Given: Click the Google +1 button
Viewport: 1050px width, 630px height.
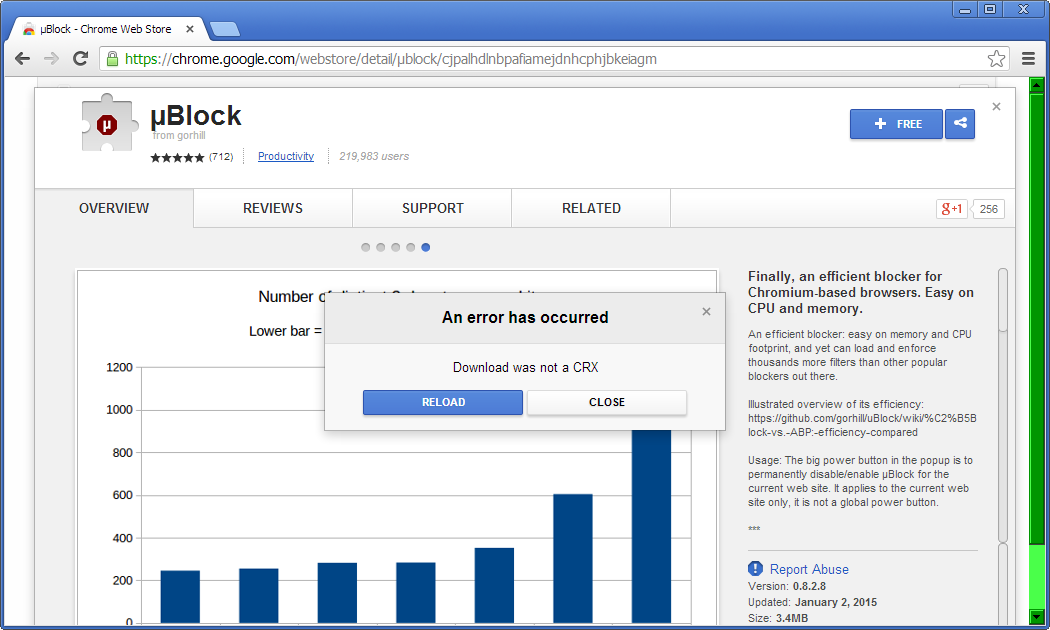Looking at the screenshot, I should coord(952,209).
